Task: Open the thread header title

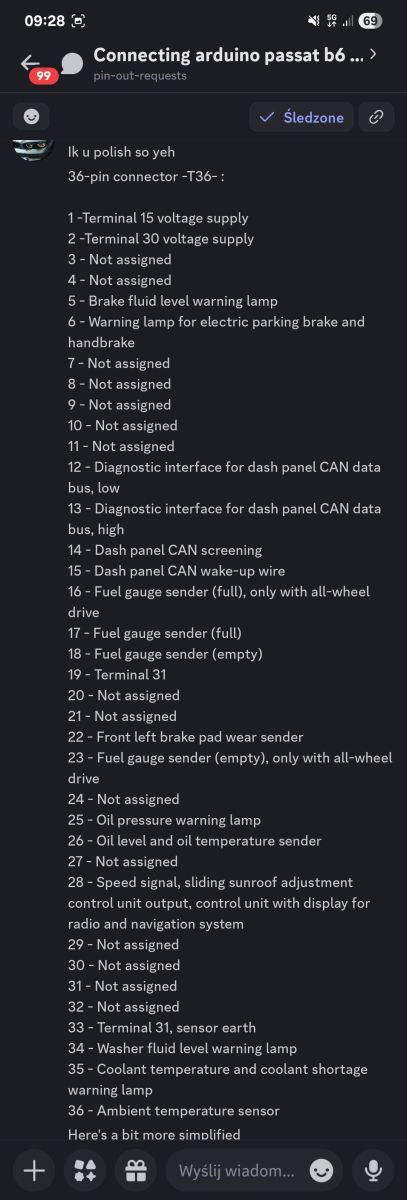Action: [228, 55]
